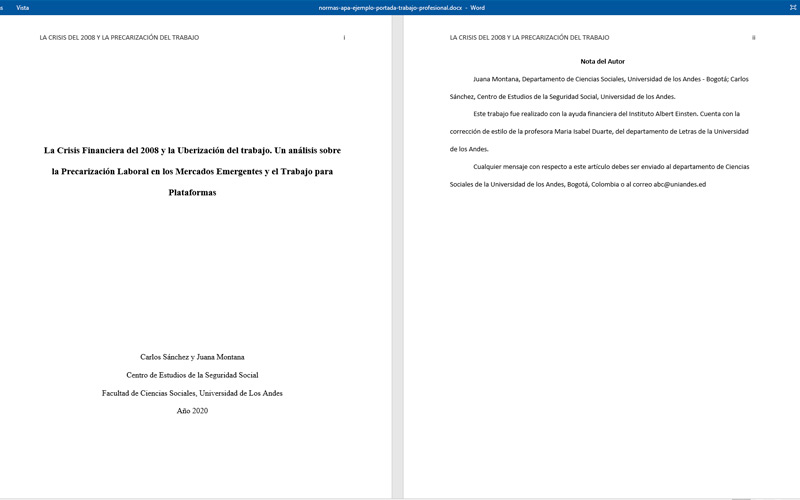This screenshot has height=500, width=800.
Task: Click page number 'i' on the cover page
Action: 344,37
